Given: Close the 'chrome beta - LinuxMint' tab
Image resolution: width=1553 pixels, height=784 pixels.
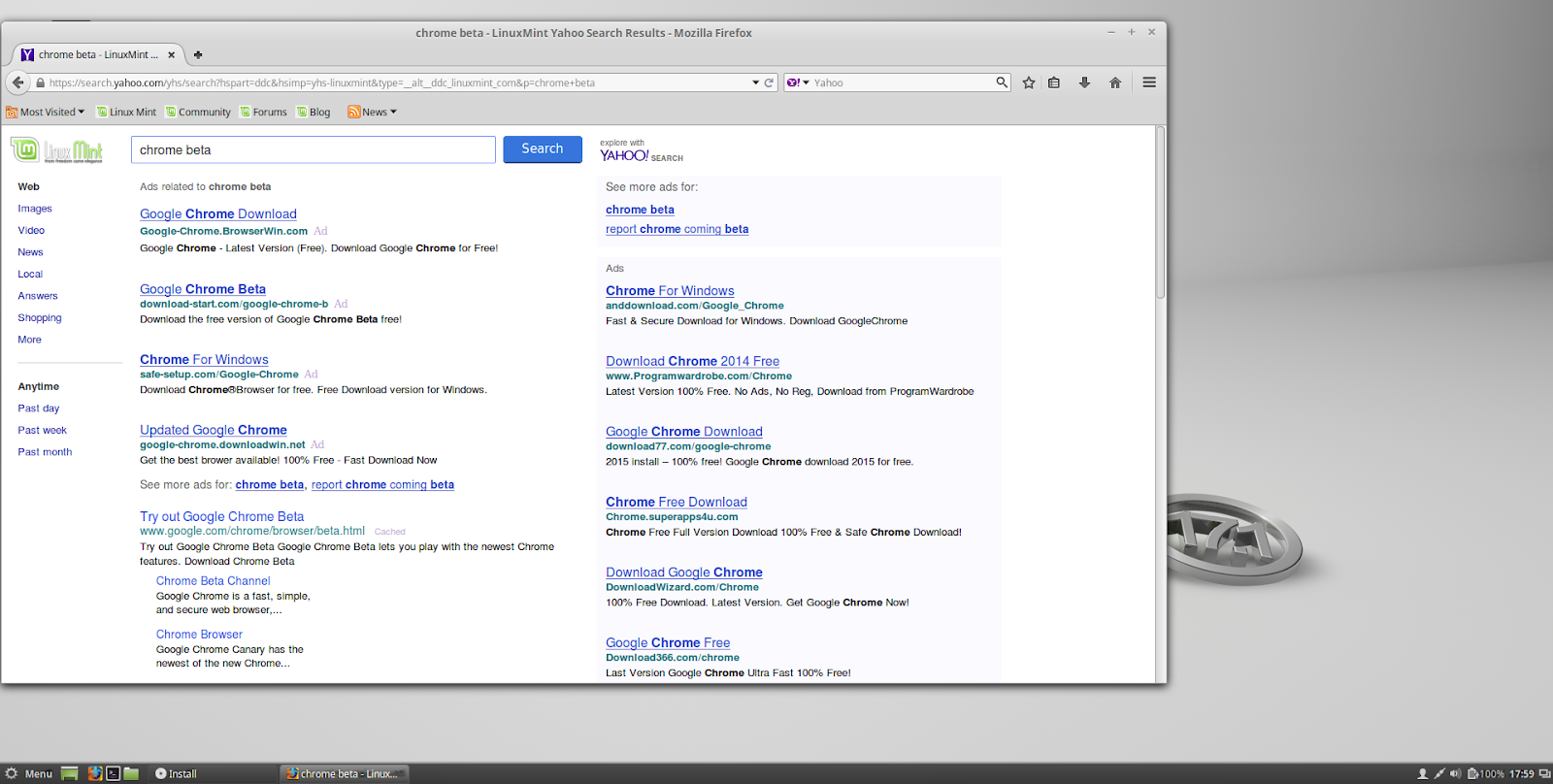Looking at the screenshot, I should 171,55.
